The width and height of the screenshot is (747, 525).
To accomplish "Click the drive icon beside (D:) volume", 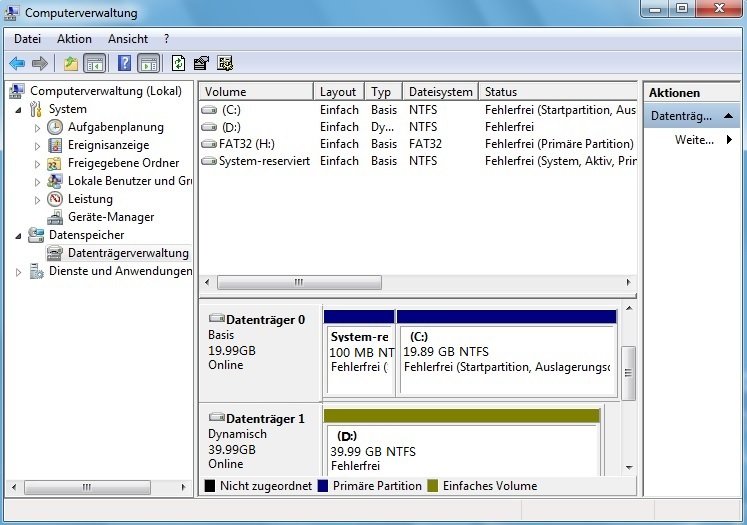I will (x=209, y=127).
